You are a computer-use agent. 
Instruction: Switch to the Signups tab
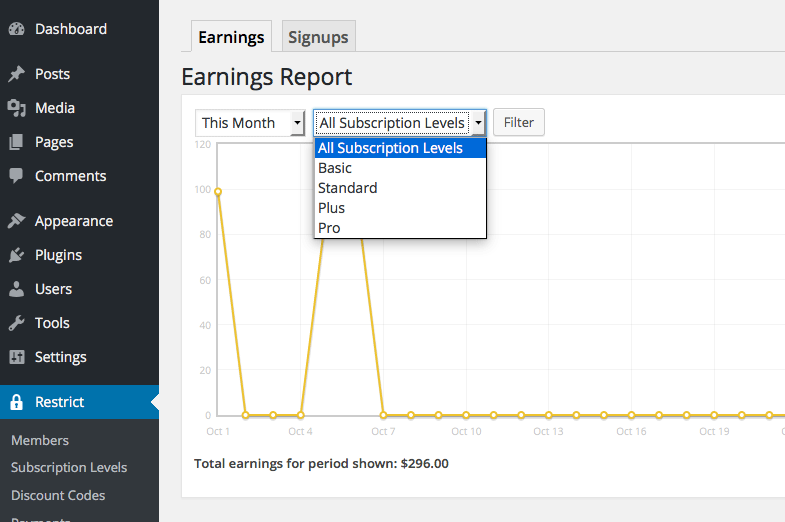[318, 37]
